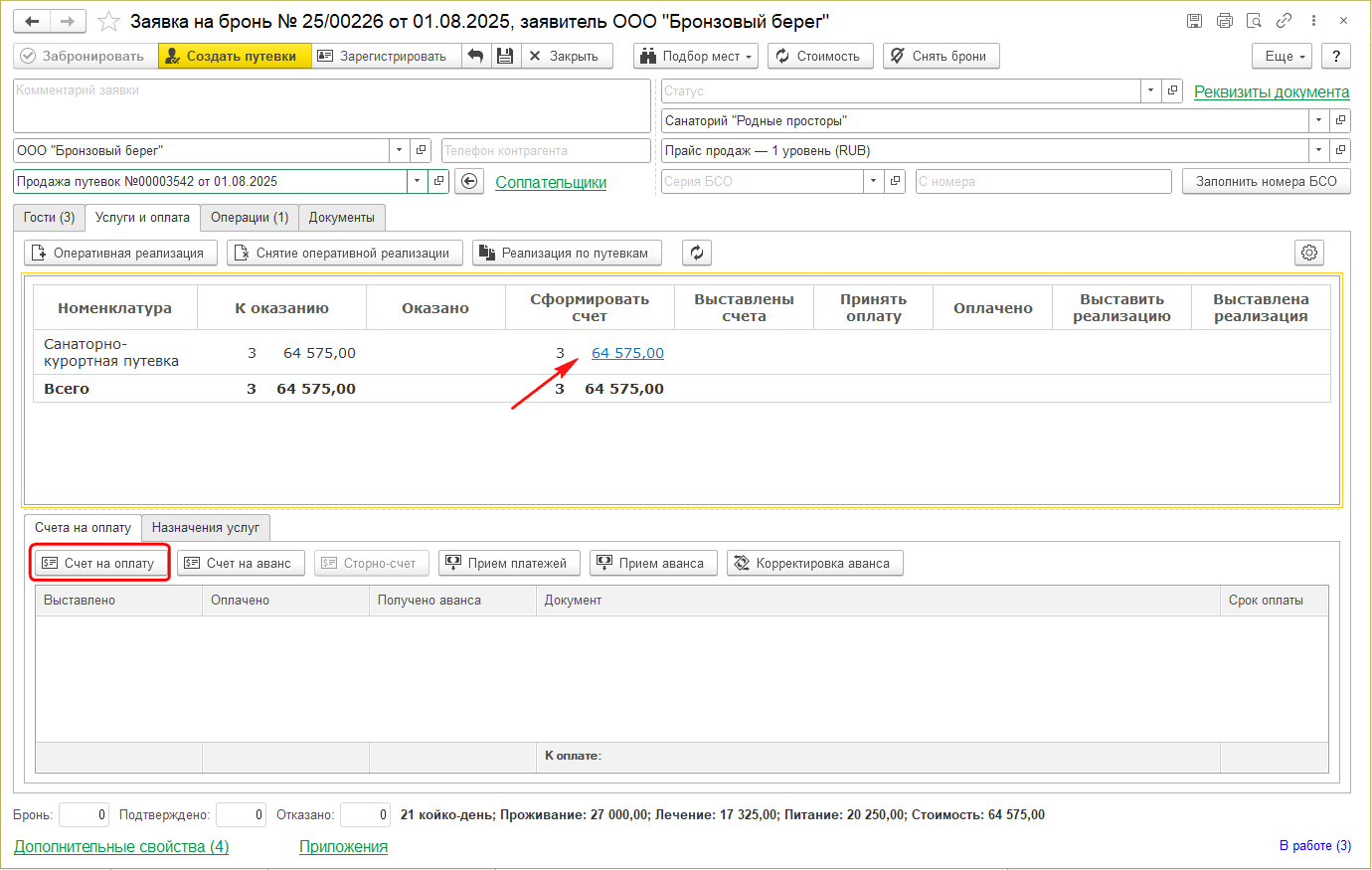
Task: Click the favorites star icon next to title
Action: (109, 22)
